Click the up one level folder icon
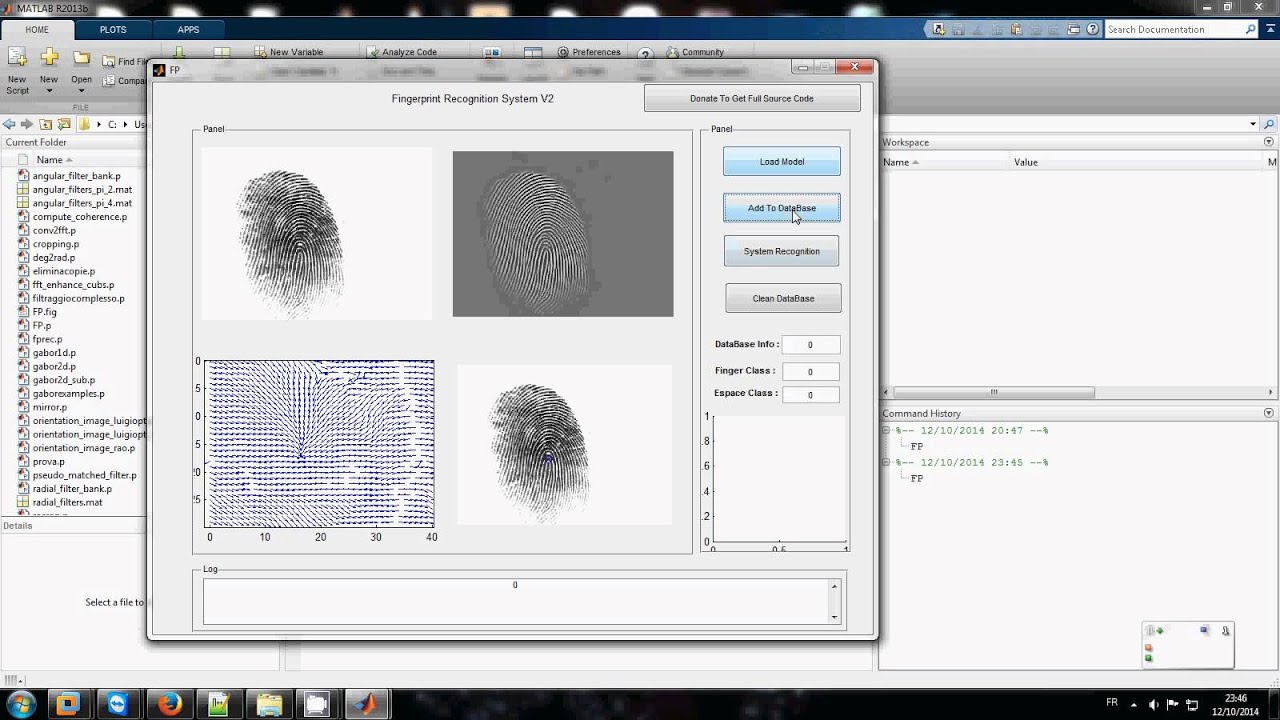1280x720 pixels. click(x=46, y=124)
